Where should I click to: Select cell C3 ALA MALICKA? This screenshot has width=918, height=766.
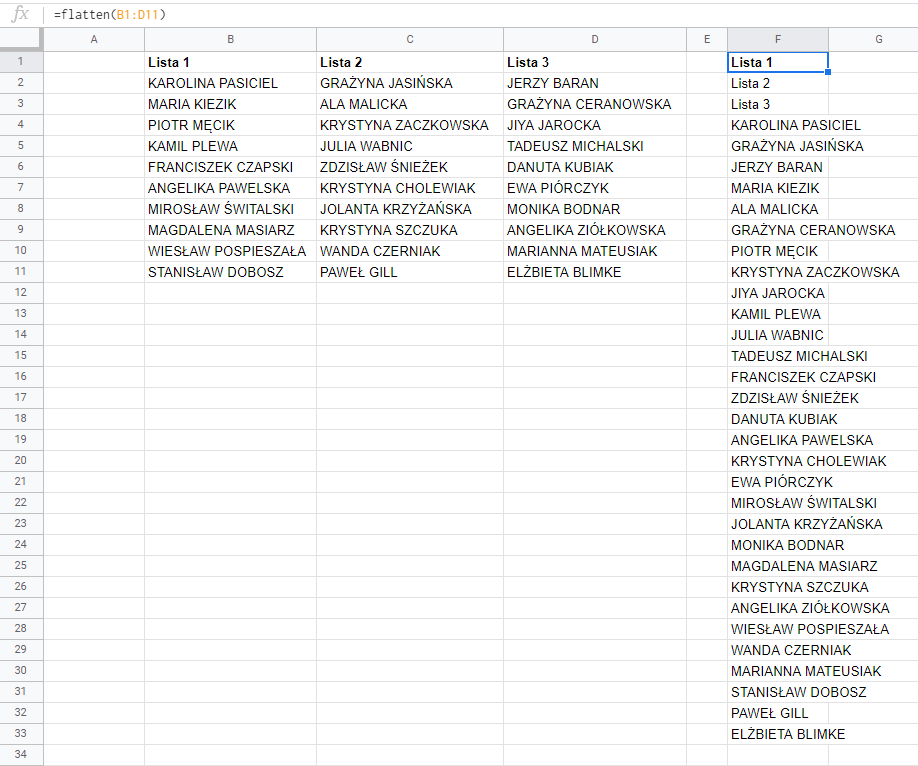[x=410, y=104]
